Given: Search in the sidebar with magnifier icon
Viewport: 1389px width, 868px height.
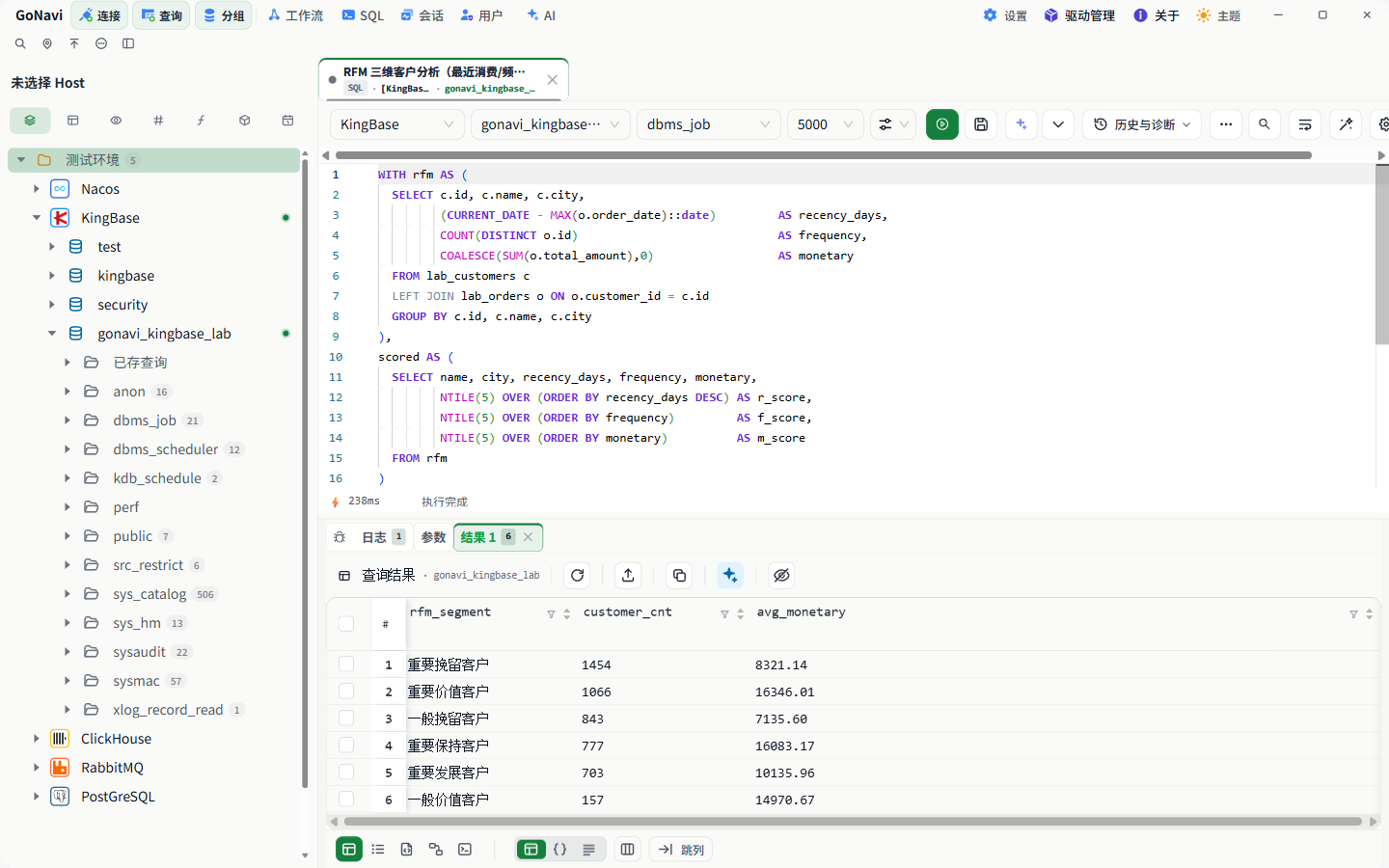Looking at the screenshot, I should coord(20,43).
